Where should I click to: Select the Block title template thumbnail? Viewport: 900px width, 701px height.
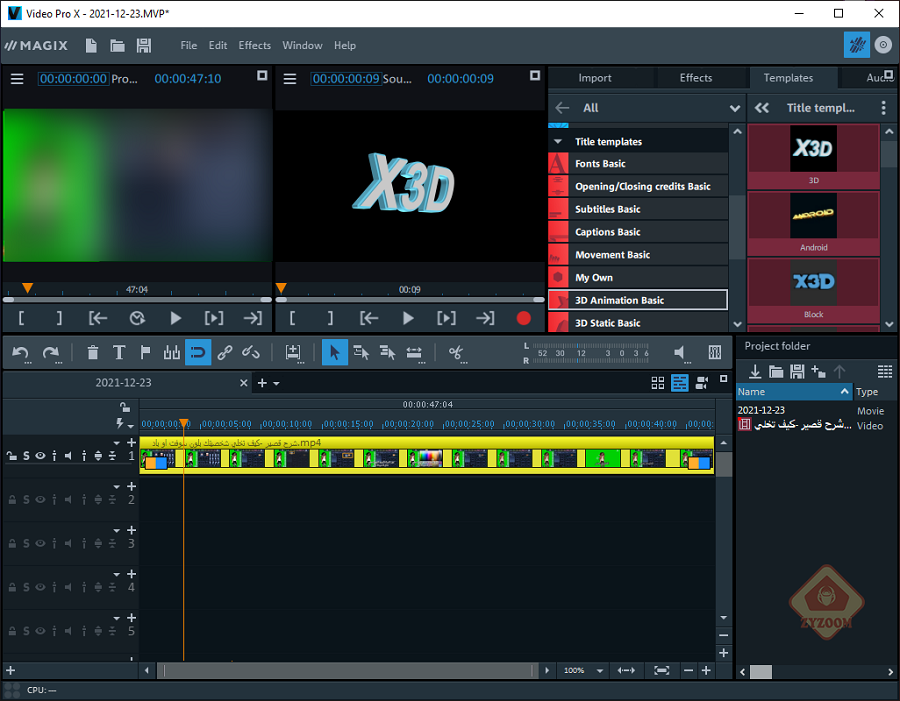click(813, 291)
